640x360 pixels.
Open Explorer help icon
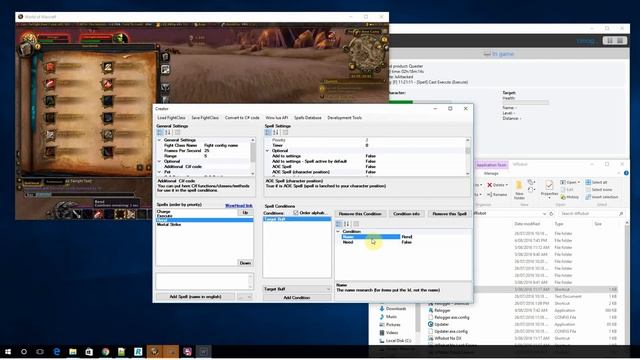point(626,173)
